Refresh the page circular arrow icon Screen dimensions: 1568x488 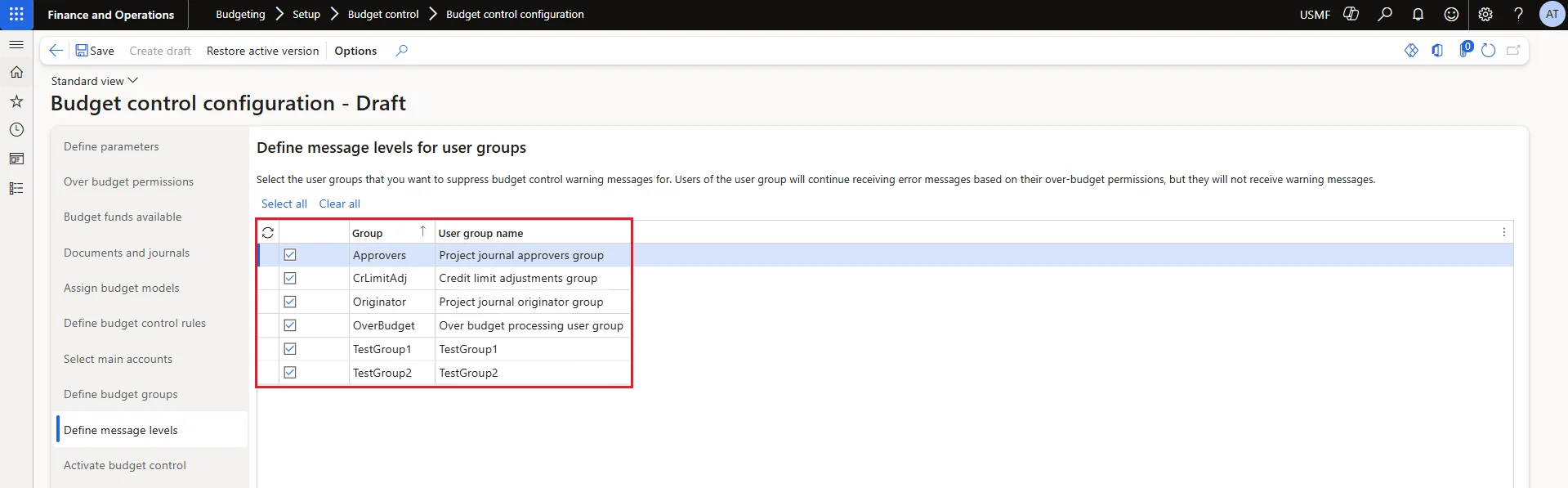[x=1489, y=51]
